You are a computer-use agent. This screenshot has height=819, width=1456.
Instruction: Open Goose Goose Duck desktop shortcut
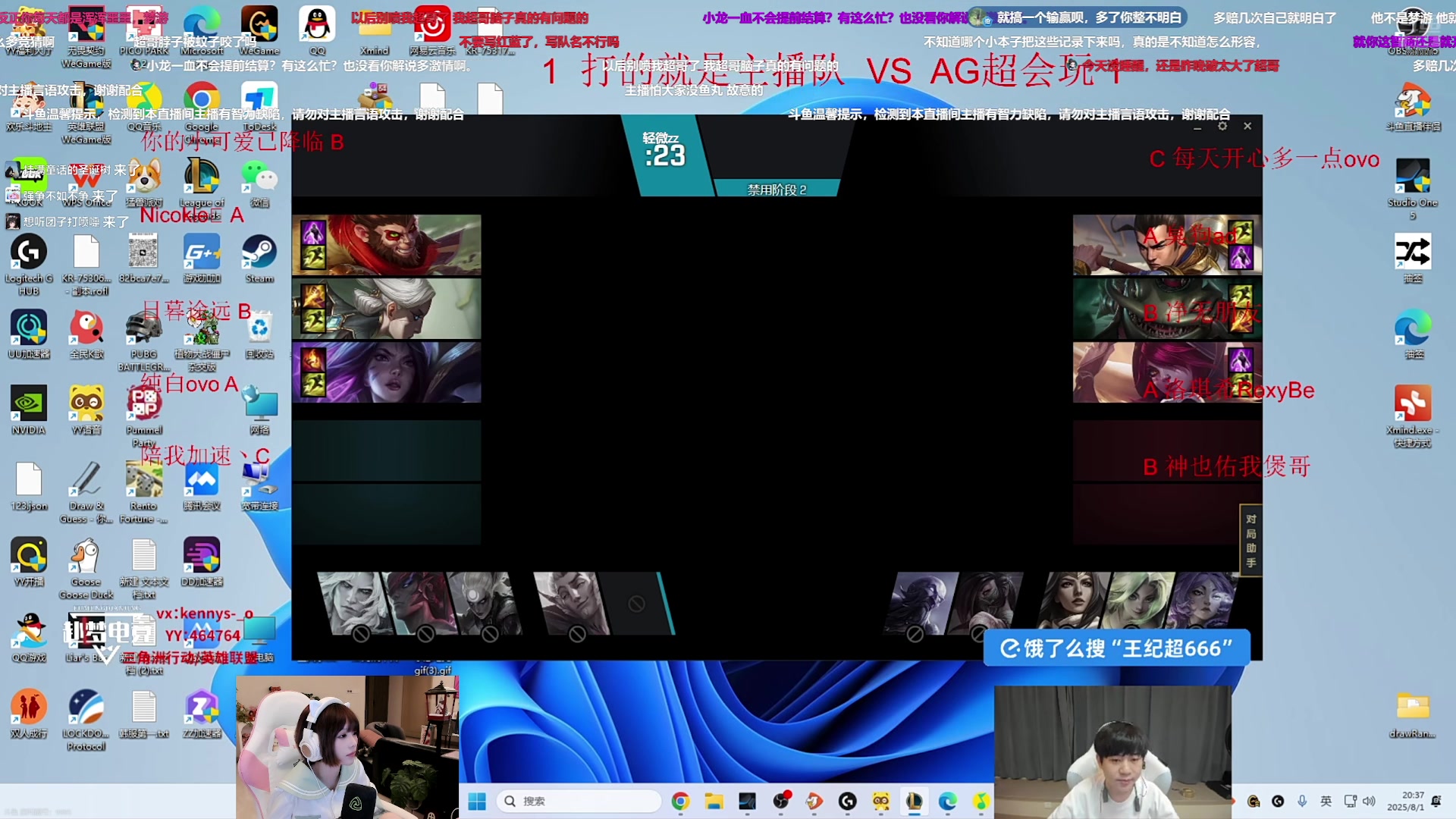86,567
